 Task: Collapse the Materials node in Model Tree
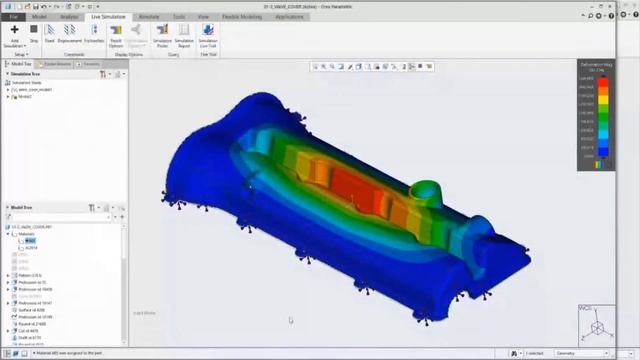point(8,234)
